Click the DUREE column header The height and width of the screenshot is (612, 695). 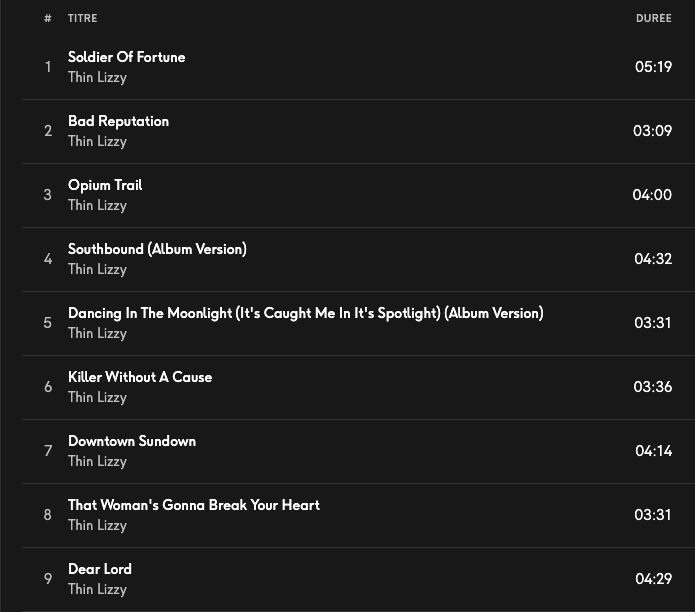(653, 18)
